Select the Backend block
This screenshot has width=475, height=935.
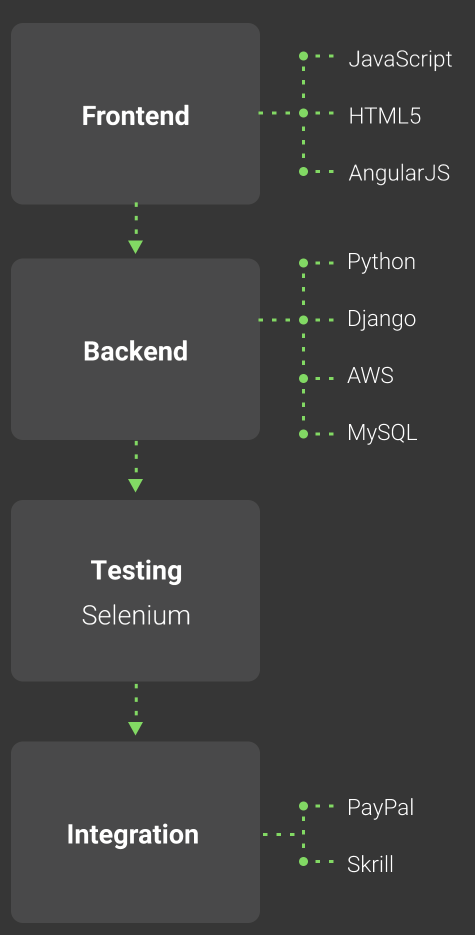135,349
